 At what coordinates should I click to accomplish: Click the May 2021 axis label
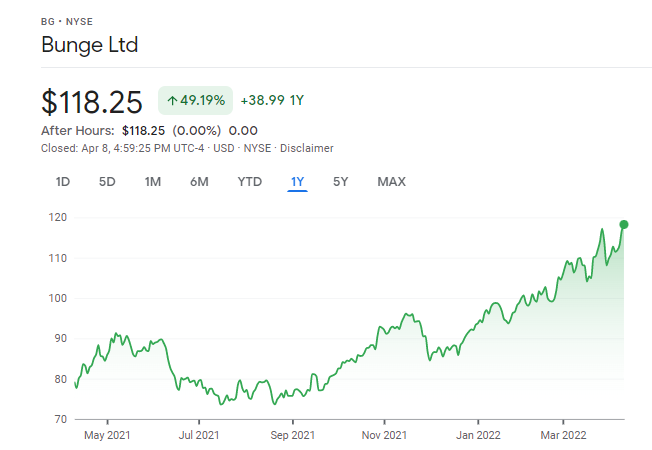click(107, 435)
